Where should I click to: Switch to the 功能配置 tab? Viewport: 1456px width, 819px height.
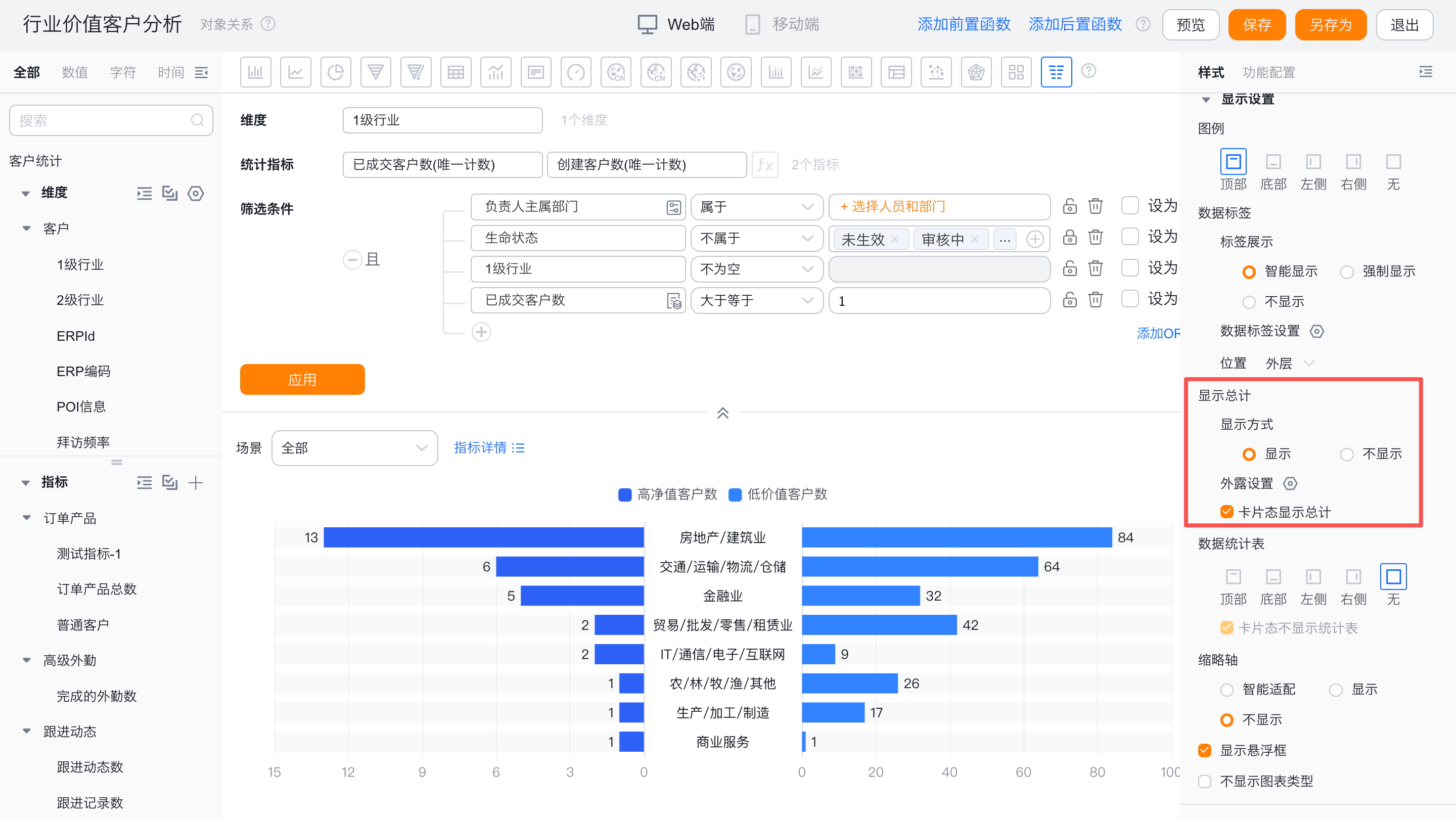1268,72
